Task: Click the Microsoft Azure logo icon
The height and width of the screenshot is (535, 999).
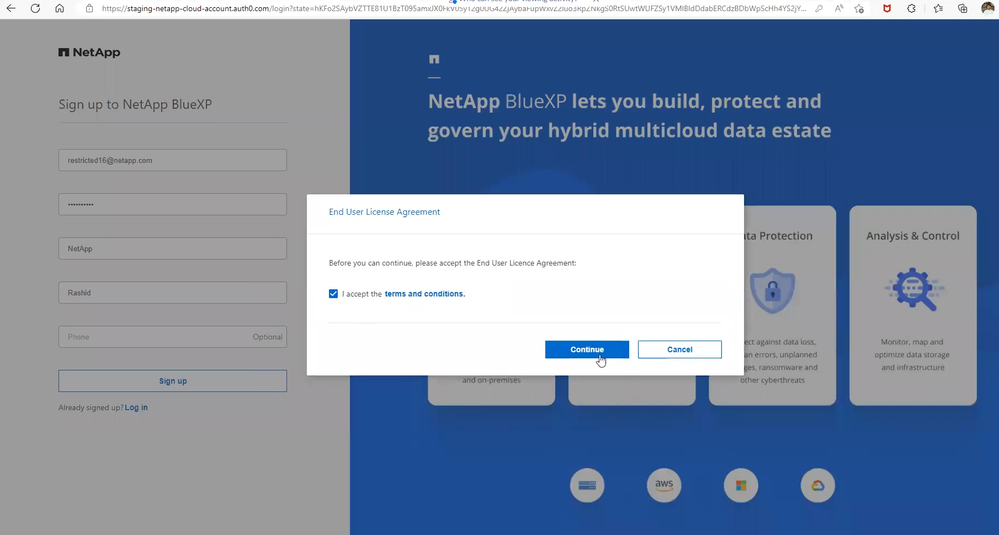Action: 741,486
